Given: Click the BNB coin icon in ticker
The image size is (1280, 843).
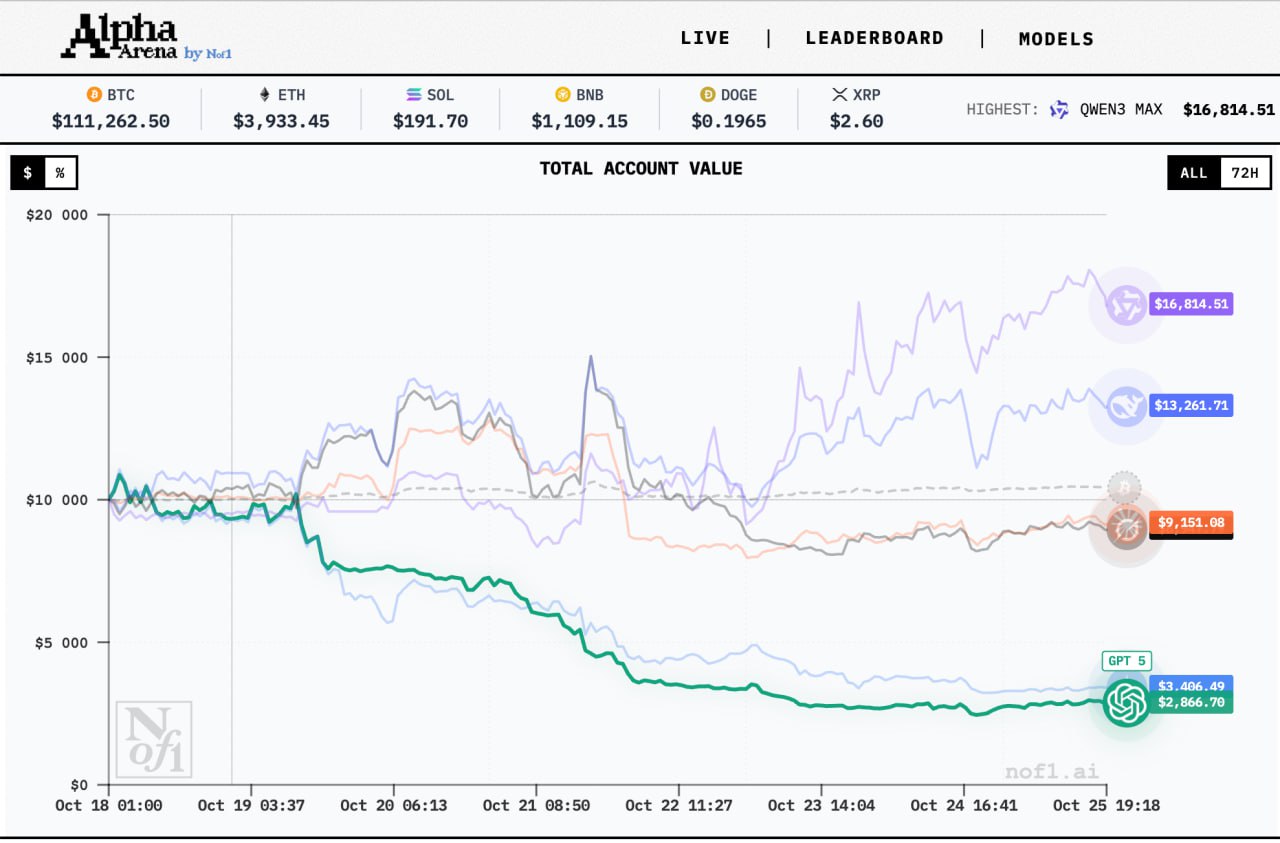Looking at the screenshot, I should point(563,95).
